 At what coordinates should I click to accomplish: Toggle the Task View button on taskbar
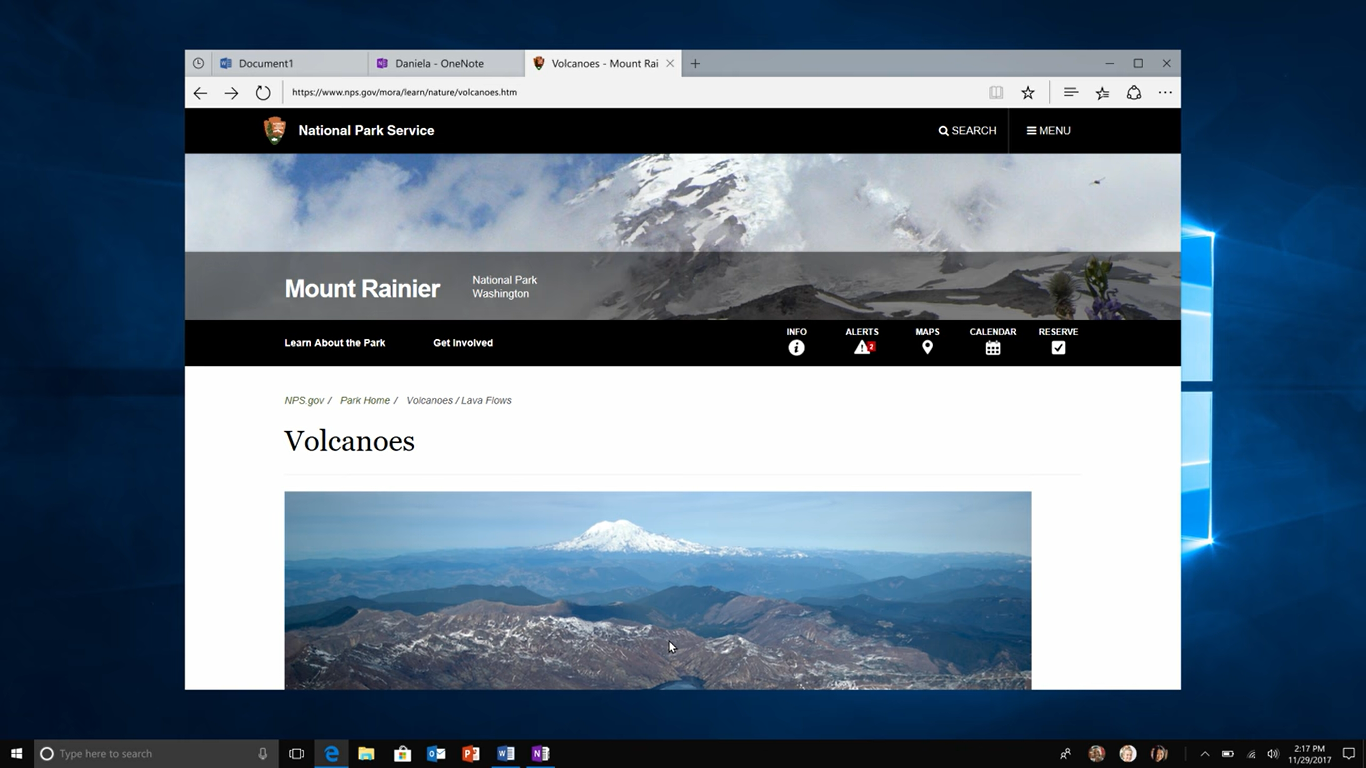point(296,753)
